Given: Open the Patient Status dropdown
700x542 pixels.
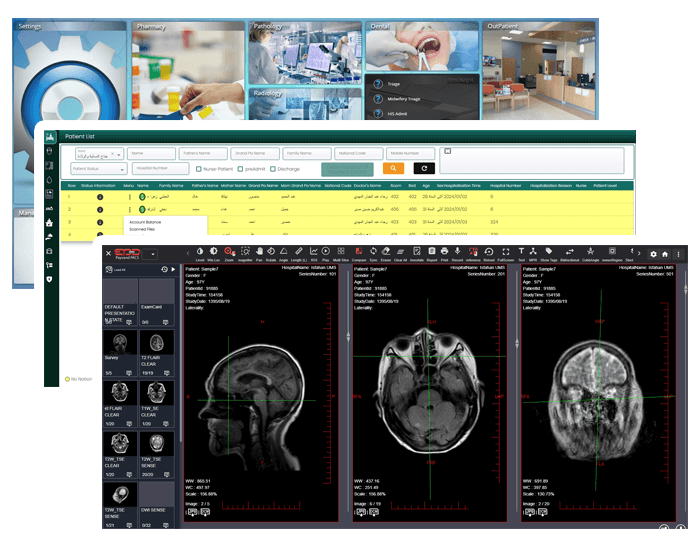Looking at the screenshot, I should (99, 169).
